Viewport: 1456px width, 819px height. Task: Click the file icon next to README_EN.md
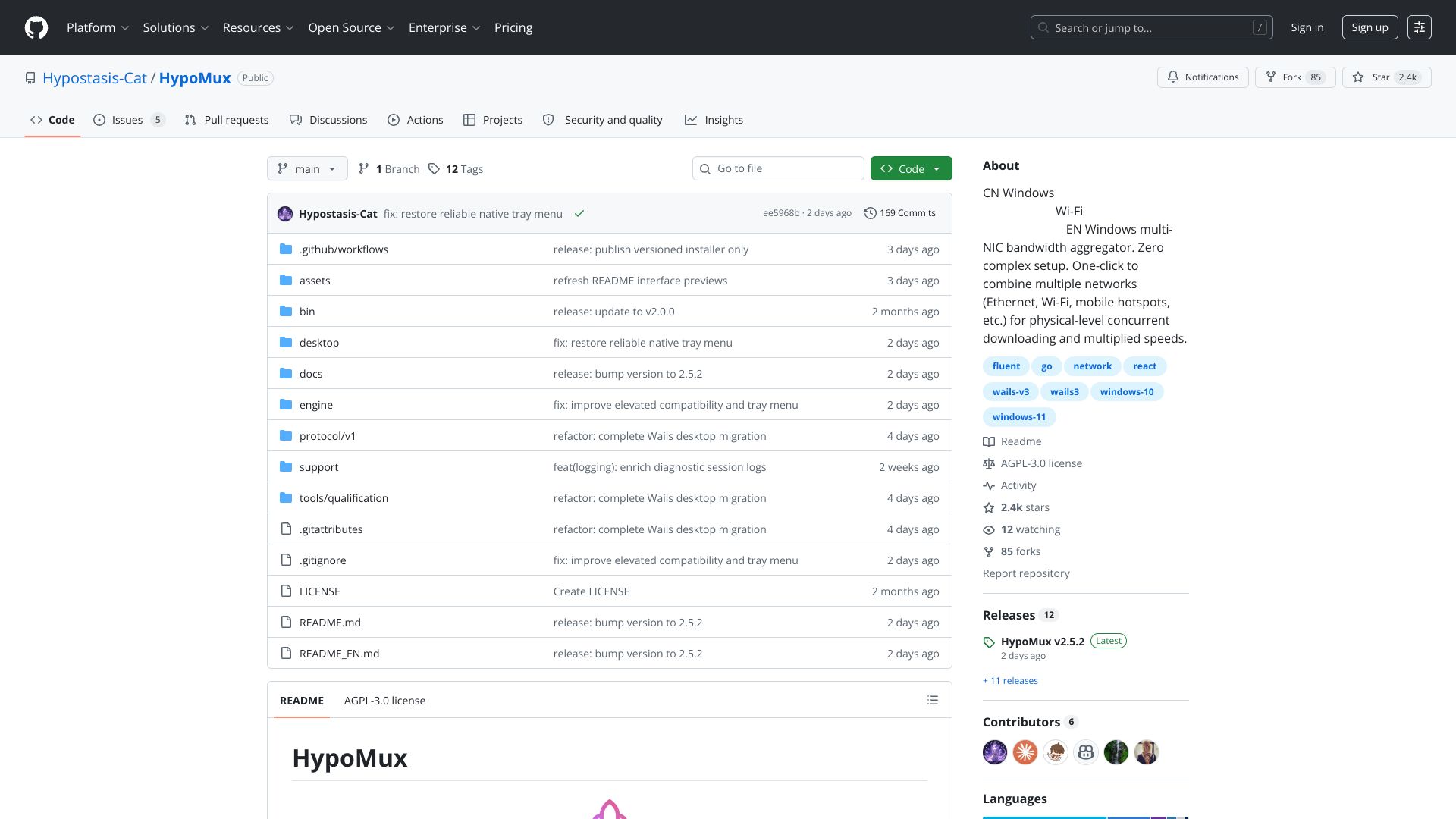point(286,653)
